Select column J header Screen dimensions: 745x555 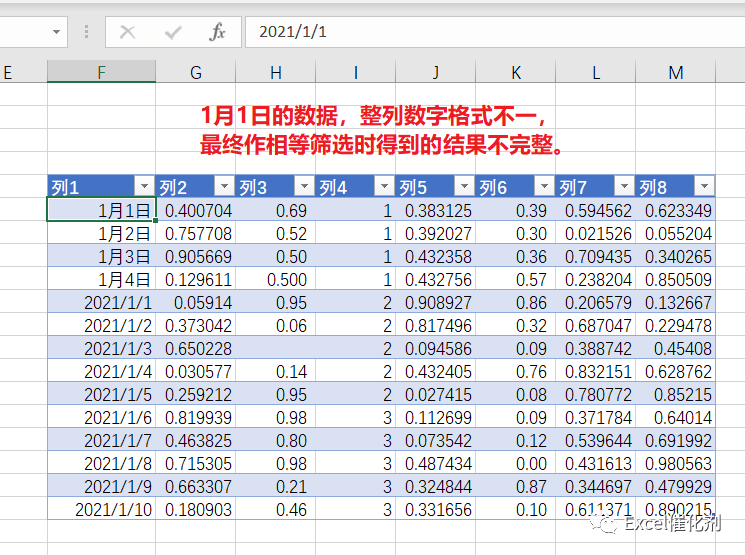[x=436, y=72]
